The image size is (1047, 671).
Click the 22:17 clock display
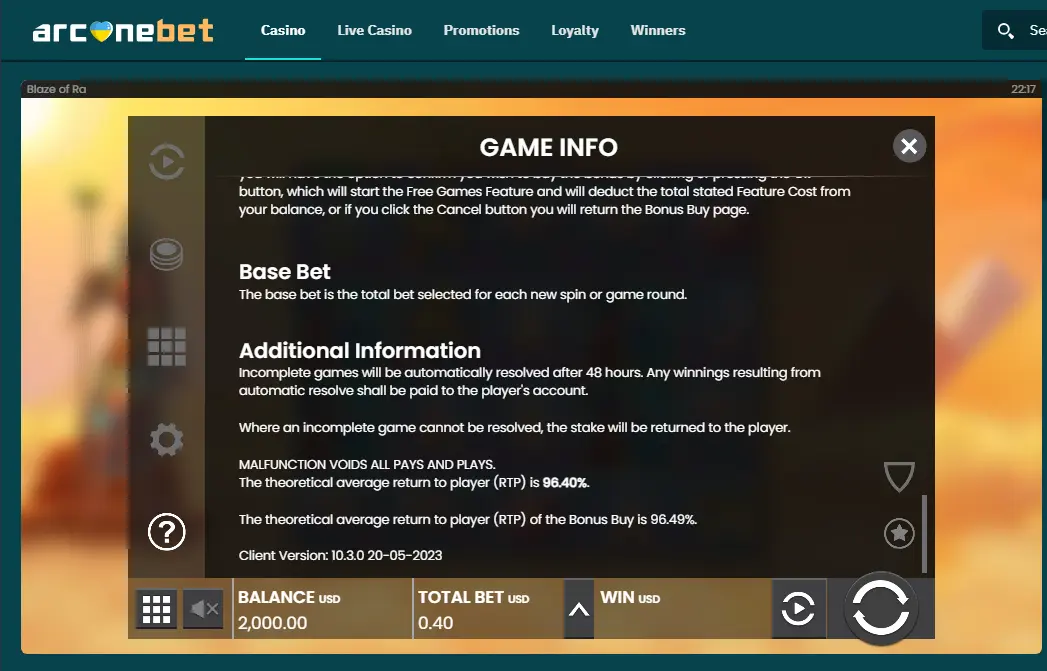1023,89
